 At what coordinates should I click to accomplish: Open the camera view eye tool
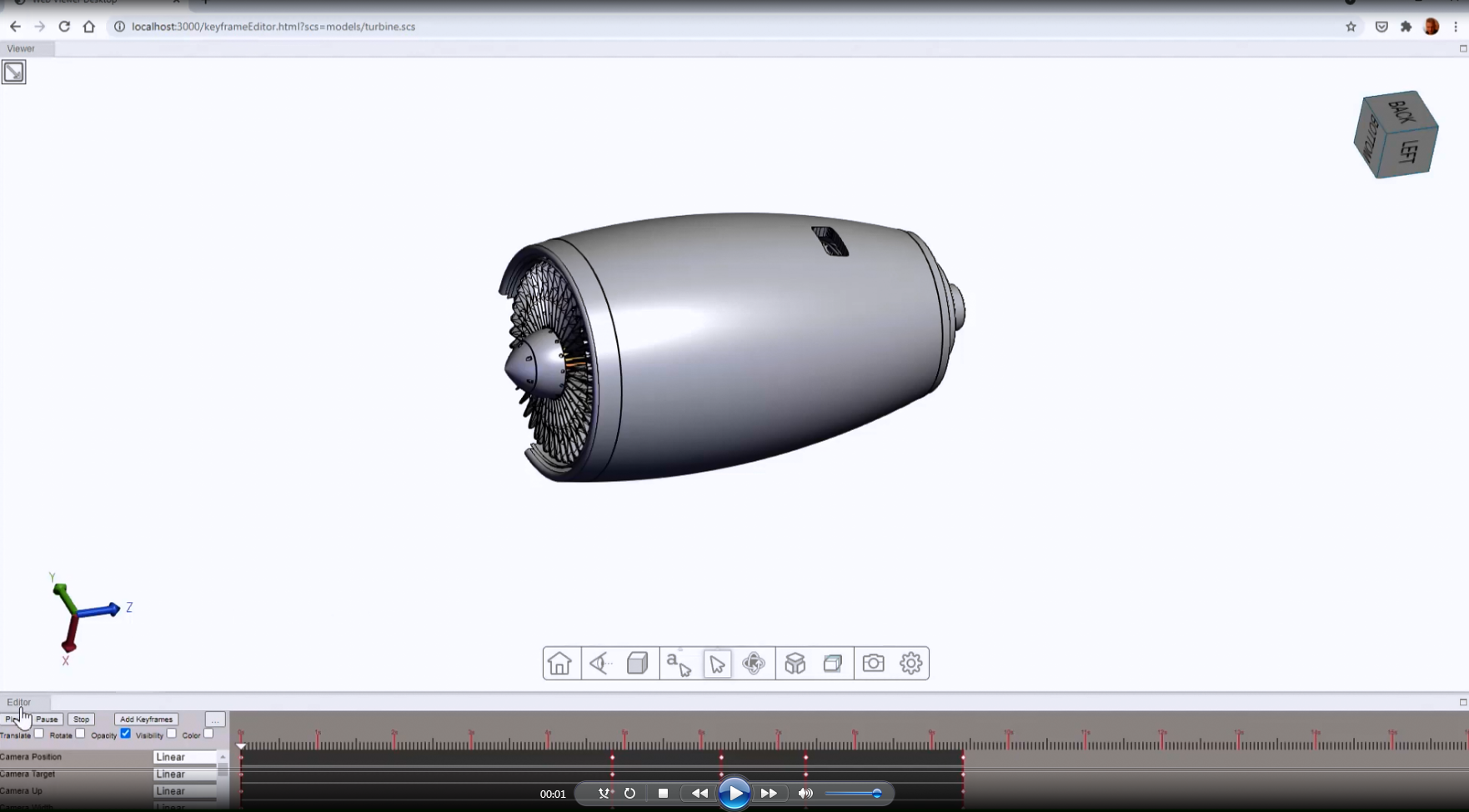pos(600,664)
